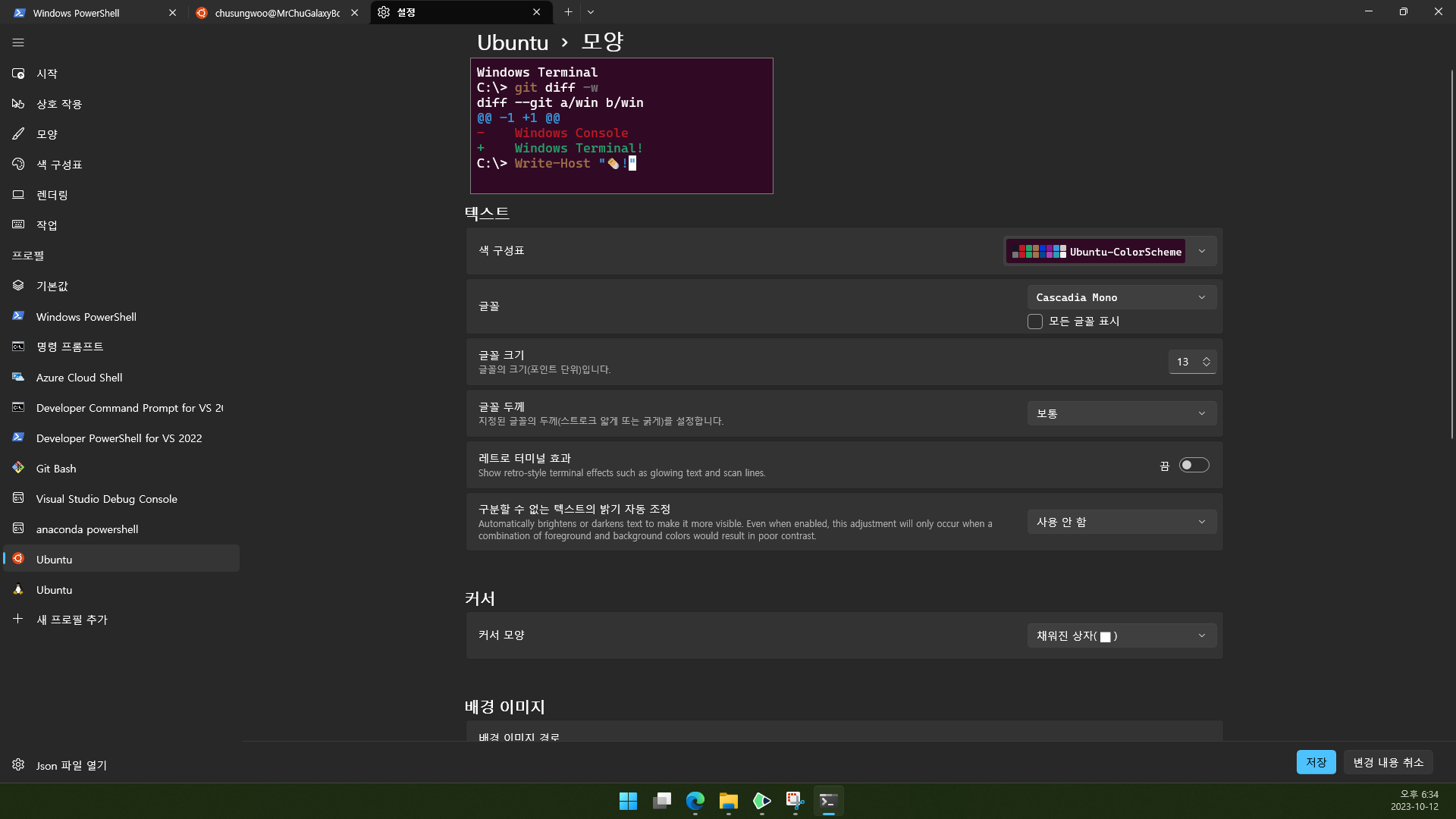Click the Git Bash diamond icon
The height and width of the screenshot is (819, 1456).
pos(18,468)
